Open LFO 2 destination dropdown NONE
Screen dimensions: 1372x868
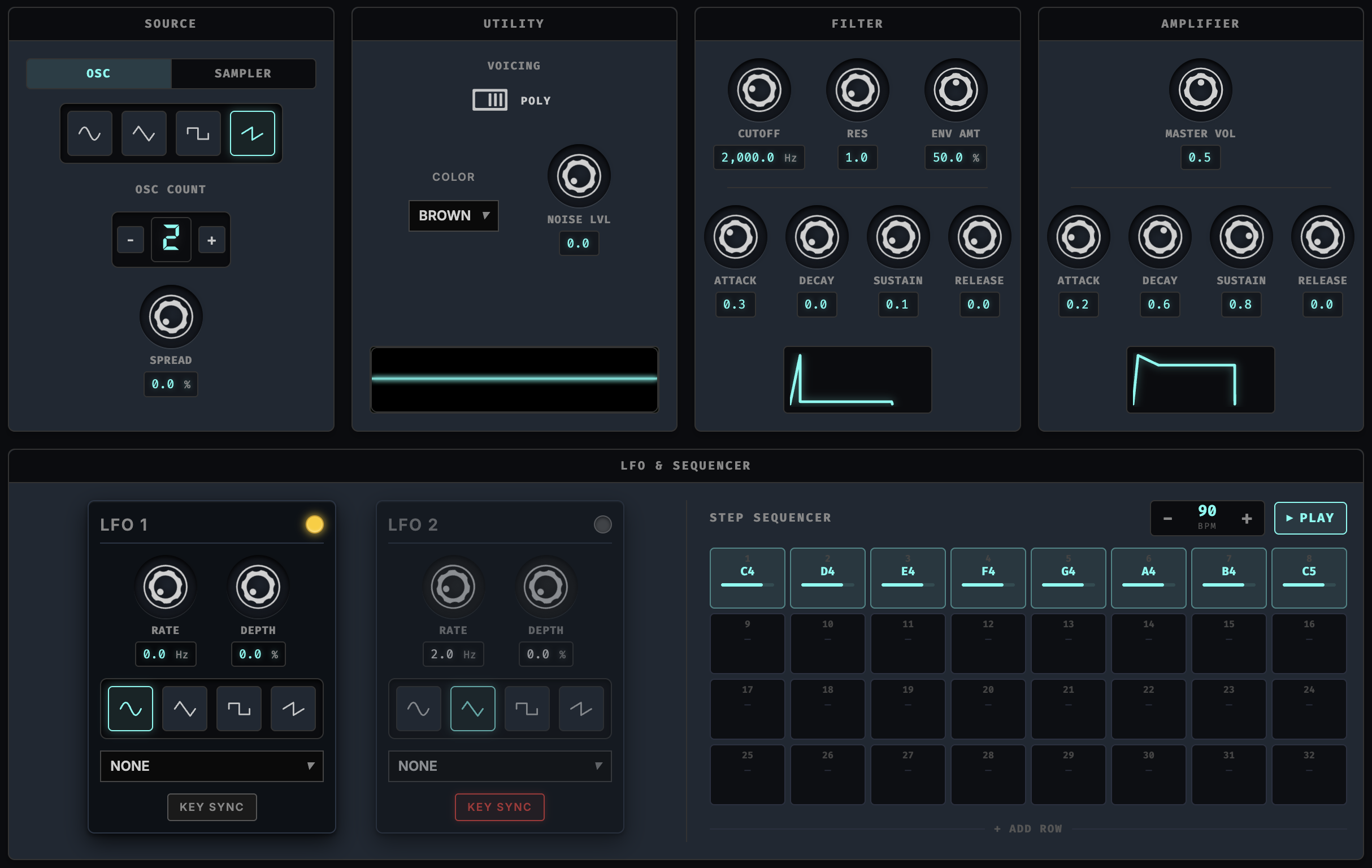(x=499, y=765)
